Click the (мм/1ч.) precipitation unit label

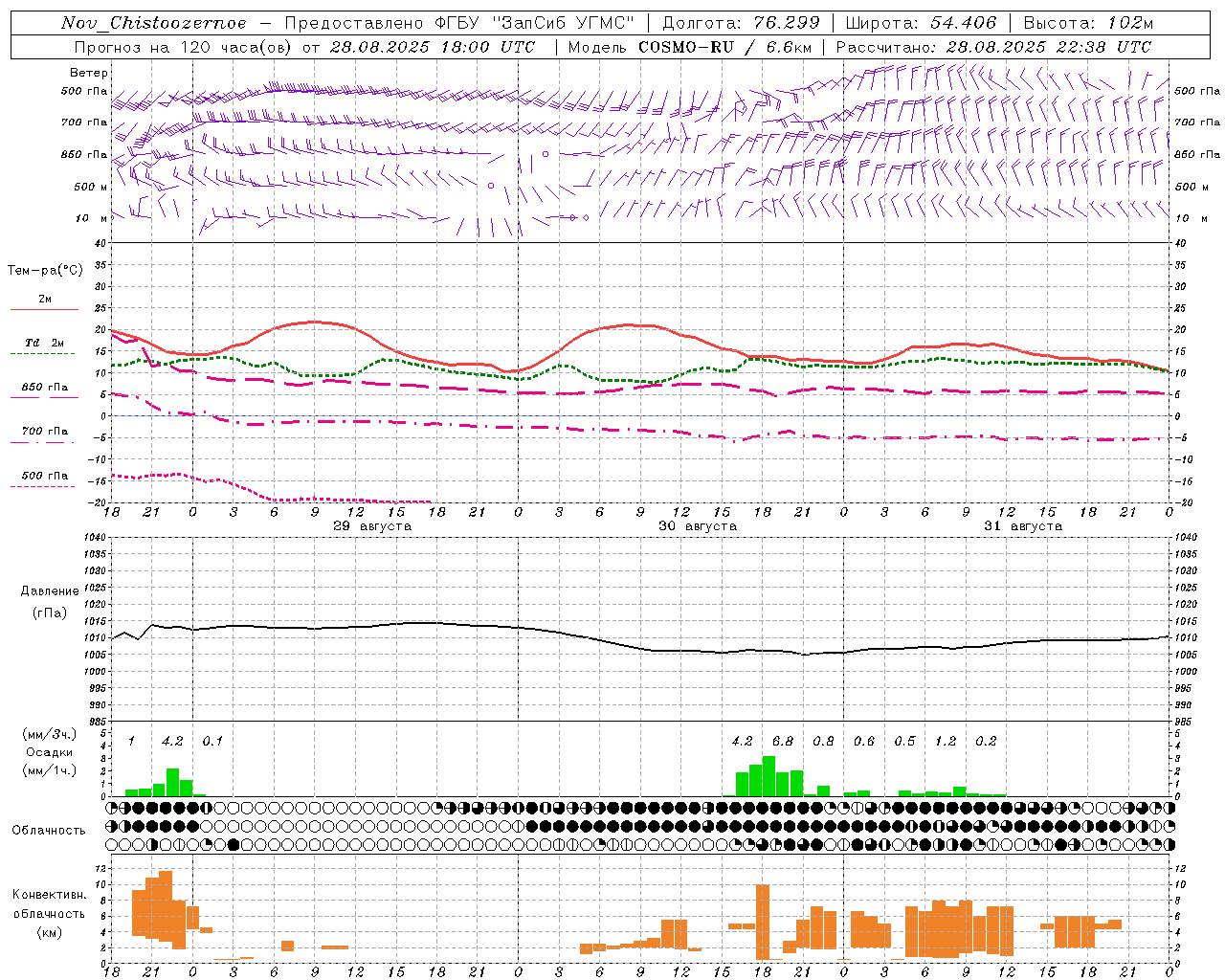tap(49, 770)
